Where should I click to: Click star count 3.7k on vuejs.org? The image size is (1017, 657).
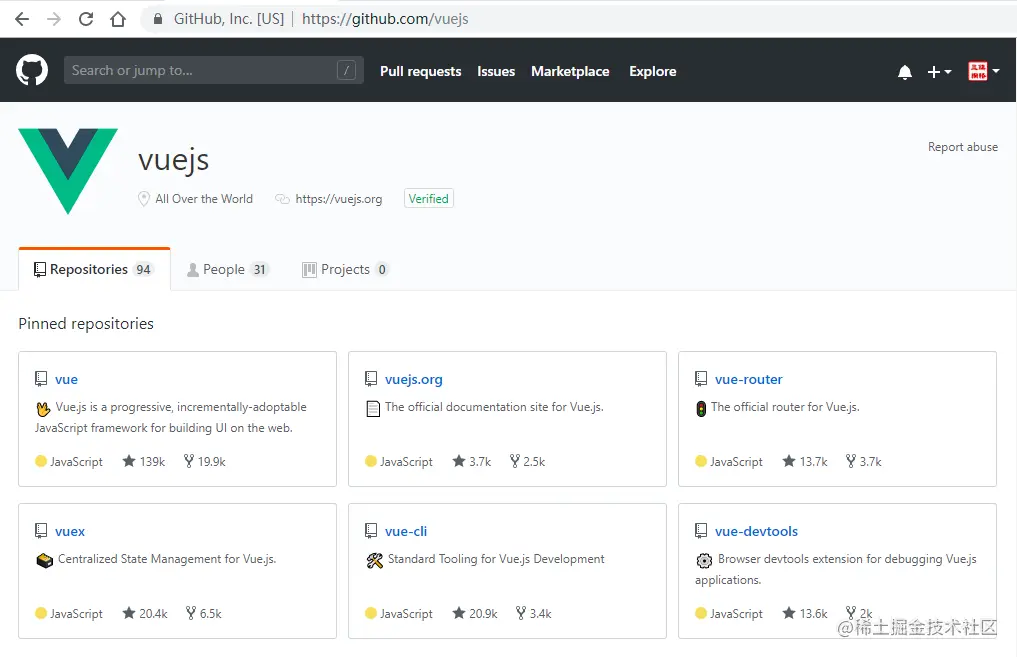click(472, 461)
